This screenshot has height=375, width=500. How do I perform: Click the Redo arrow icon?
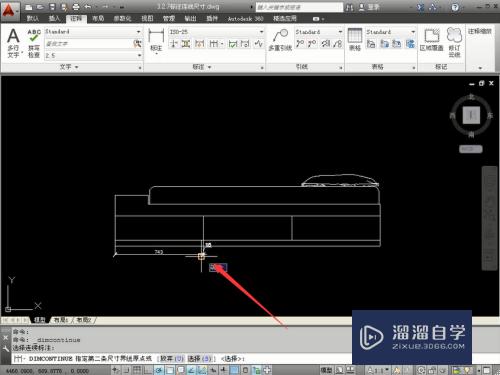tap(105, 7)
